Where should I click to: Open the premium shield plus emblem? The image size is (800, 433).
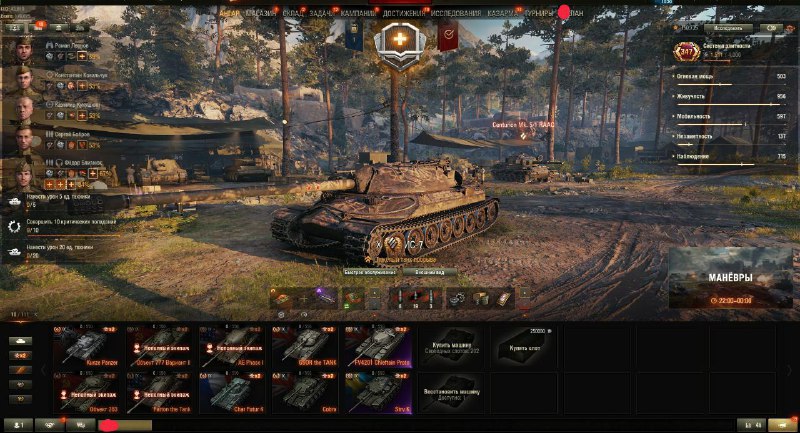(x=399, y=44)
